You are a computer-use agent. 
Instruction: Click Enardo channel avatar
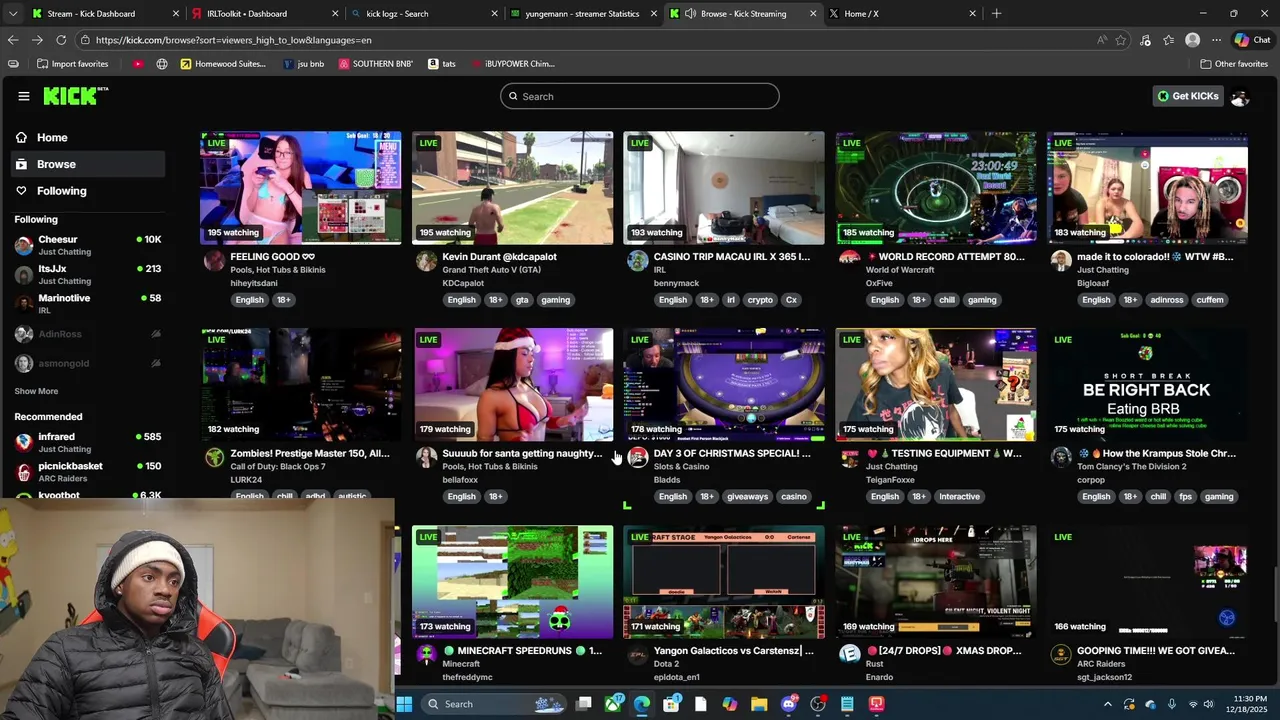click(x=849, y=655)
